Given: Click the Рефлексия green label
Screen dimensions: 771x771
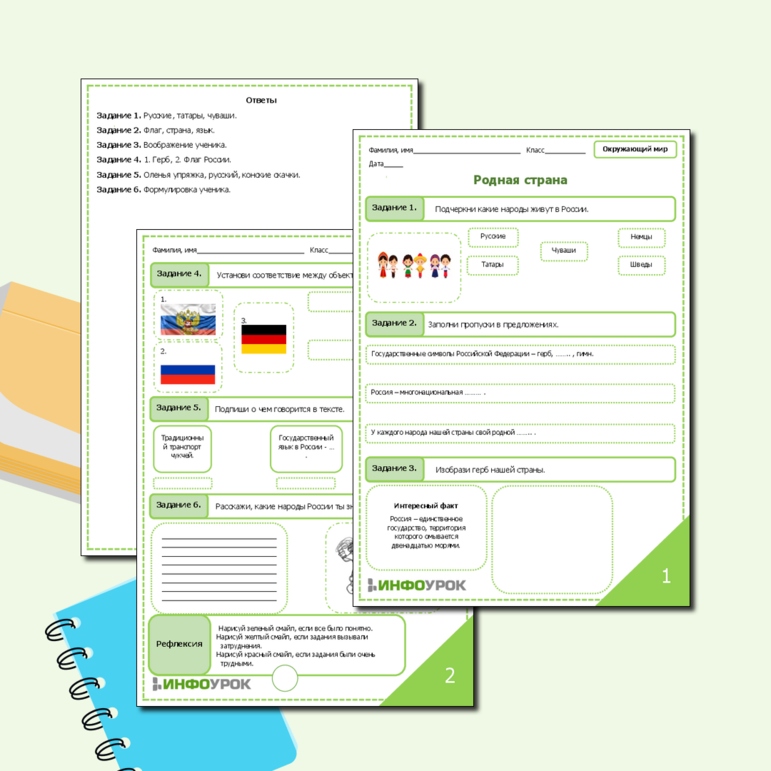Looking at the screenshot, I should [x=179, y=644].
